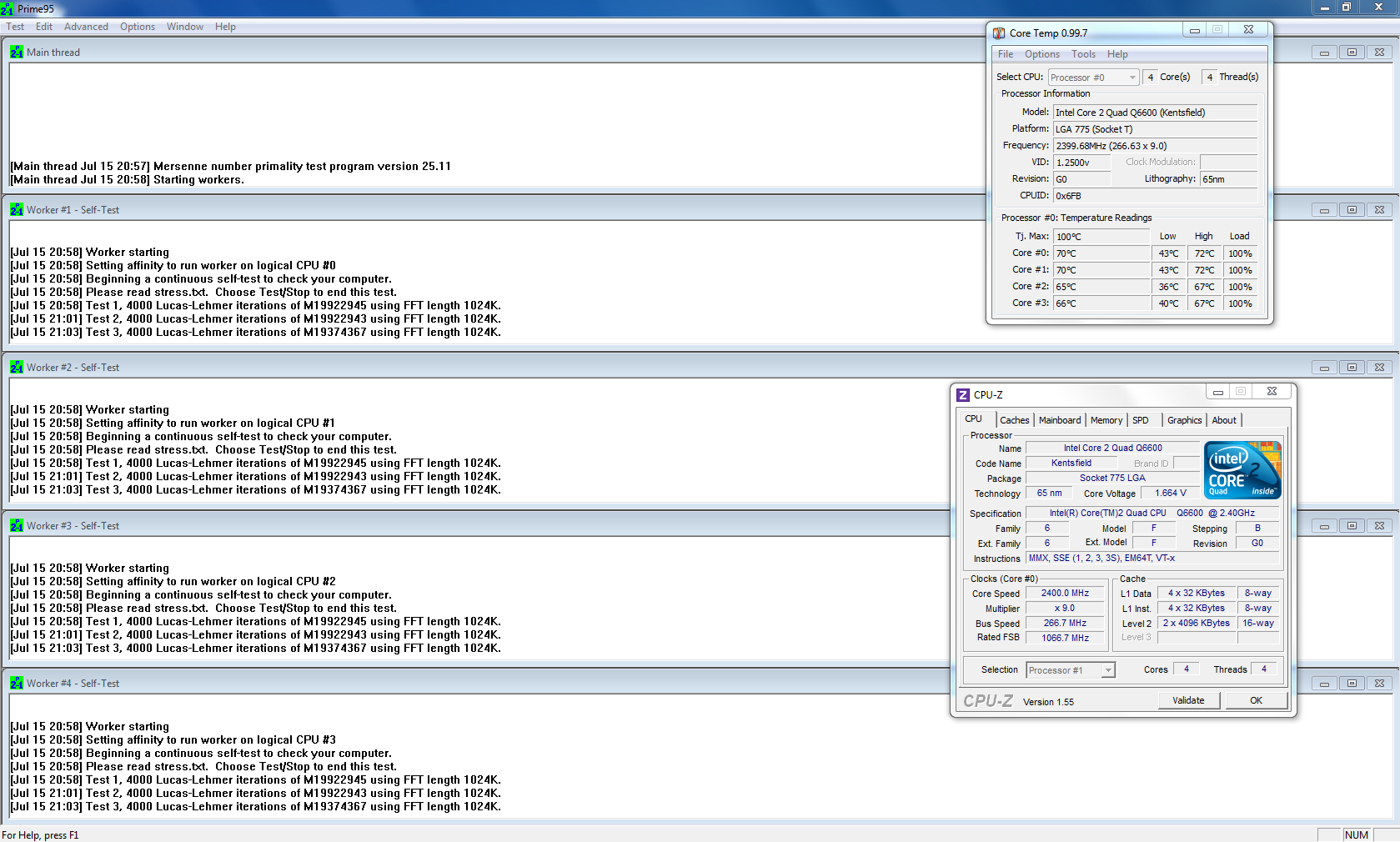Click the Worker #1 Self-Test window icon
The width and height of the screenshot is (1400, 842).
click(x=17, y=210)
